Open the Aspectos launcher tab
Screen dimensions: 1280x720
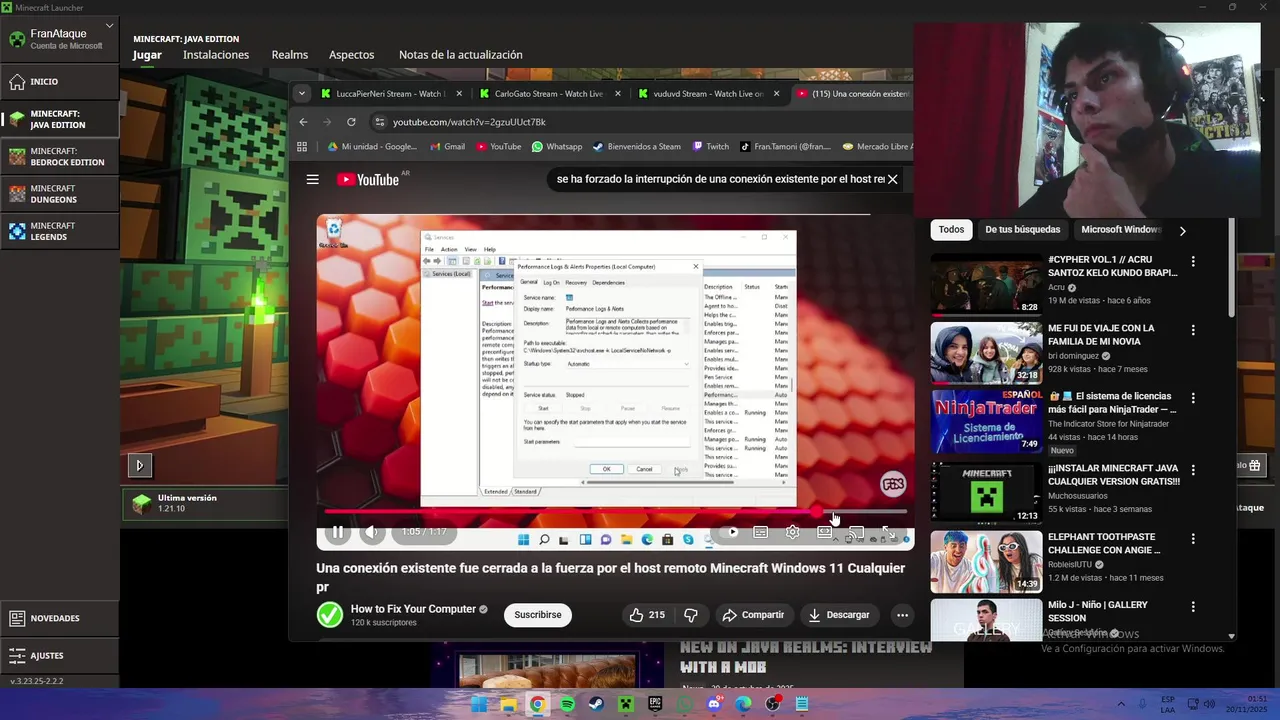352,55
